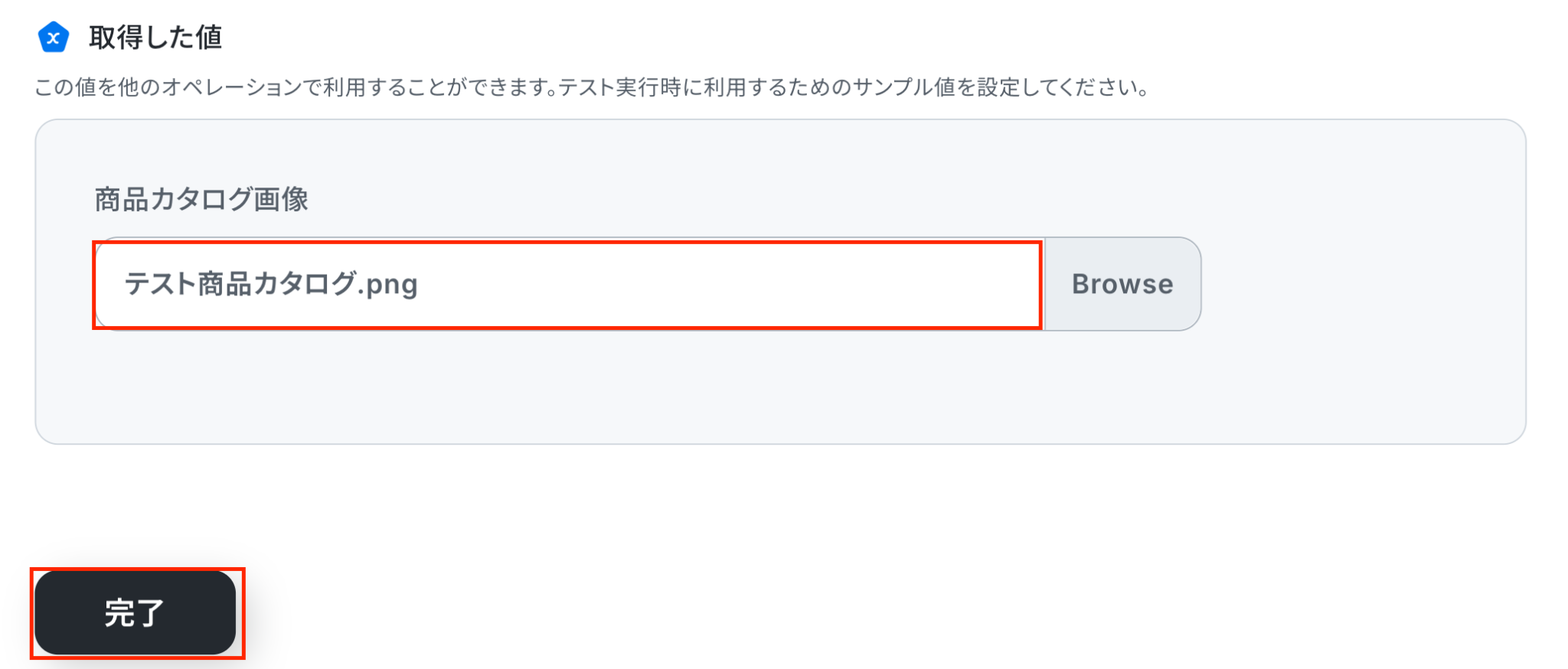Click the 取得した値 section icon
This screenshot has height=669, width=1568.
tap(53, 37)
